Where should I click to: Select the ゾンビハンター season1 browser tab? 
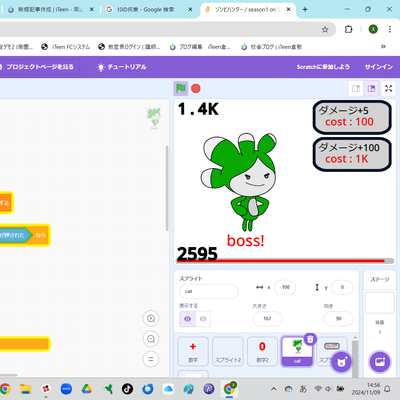pos(247,9)
